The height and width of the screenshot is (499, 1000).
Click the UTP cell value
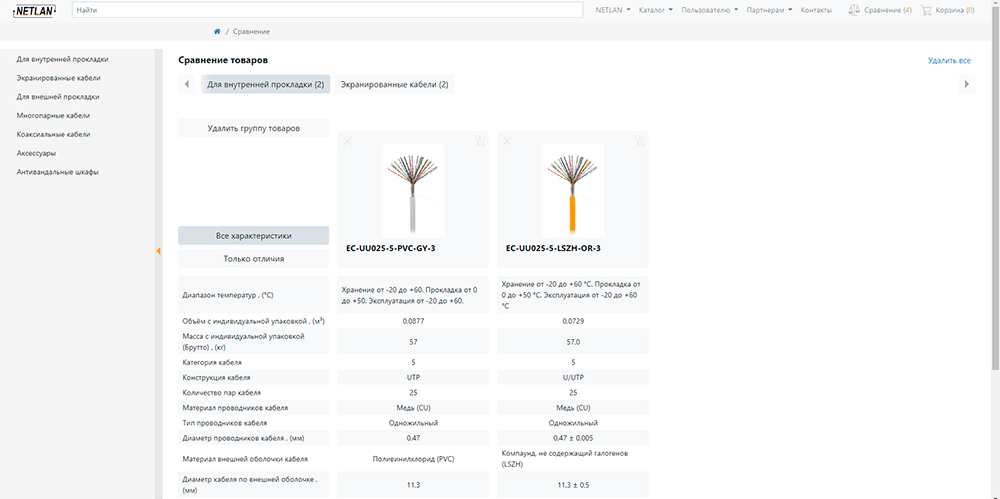[413, 377]
